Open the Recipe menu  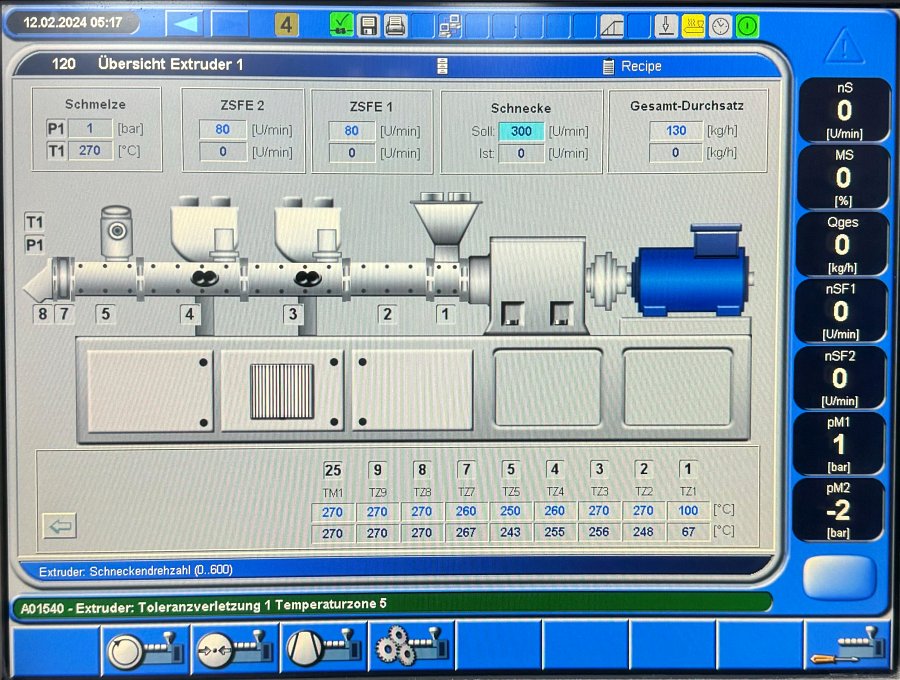[632, 66]
